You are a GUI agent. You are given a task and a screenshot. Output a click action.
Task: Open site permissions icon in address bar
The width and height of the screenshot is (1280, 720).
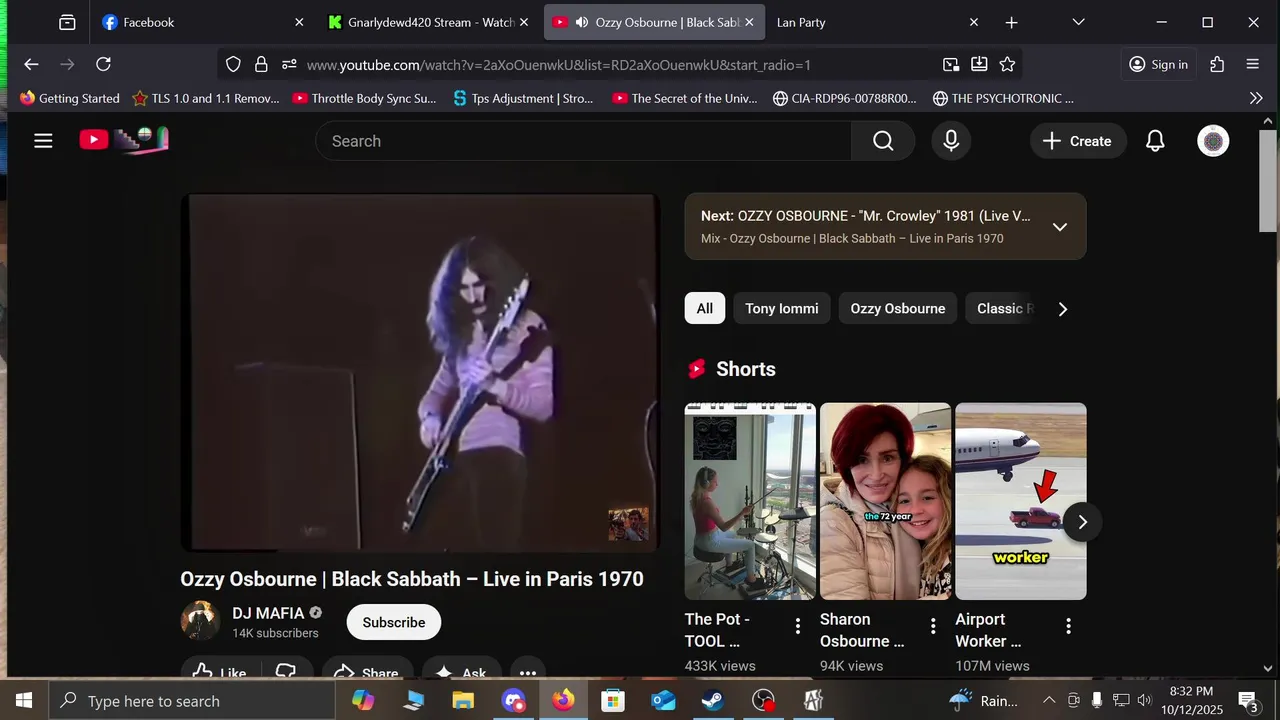point(289,64)
